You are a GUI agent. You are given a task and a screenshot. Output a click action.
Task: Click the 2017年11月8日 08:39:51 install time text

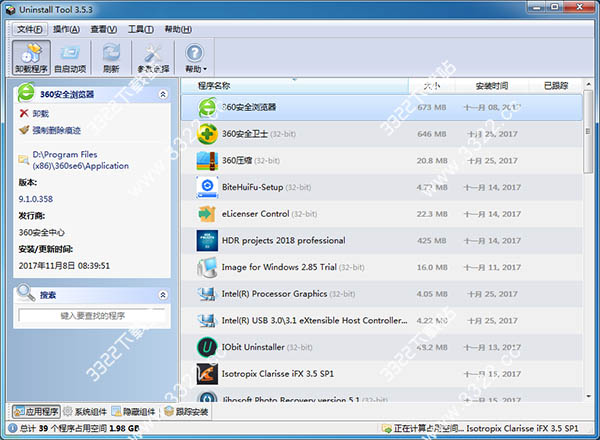click(64, 266)
